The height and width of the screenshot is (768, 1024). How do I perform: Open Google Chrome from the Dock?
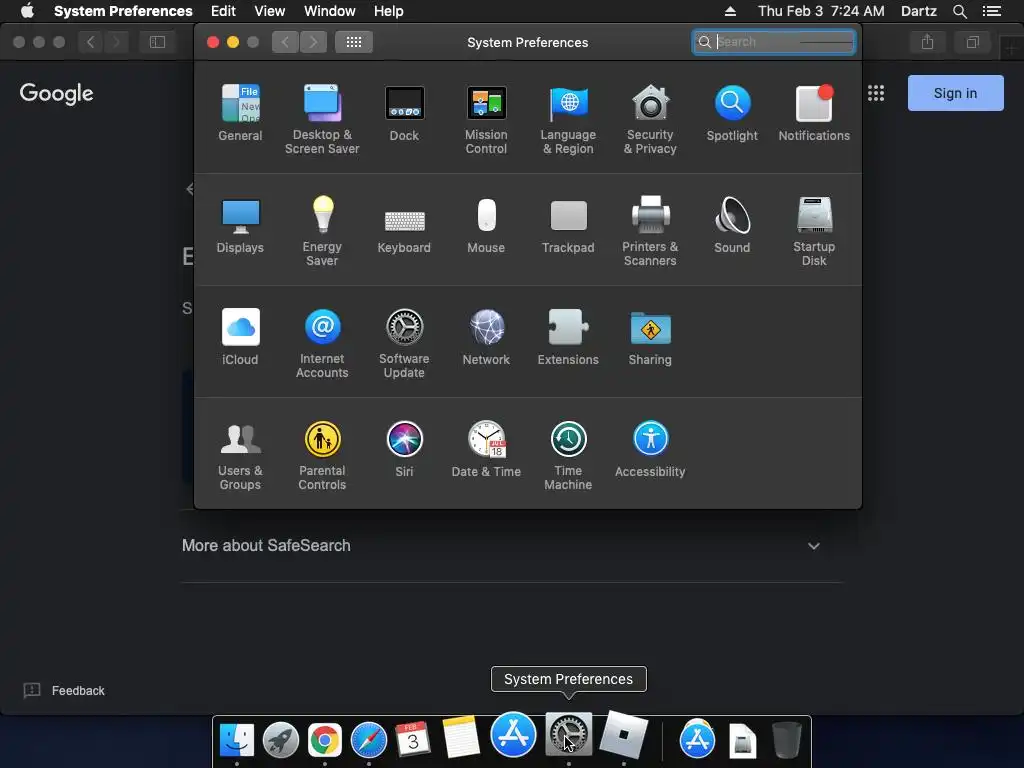click(x=325, y=740)
